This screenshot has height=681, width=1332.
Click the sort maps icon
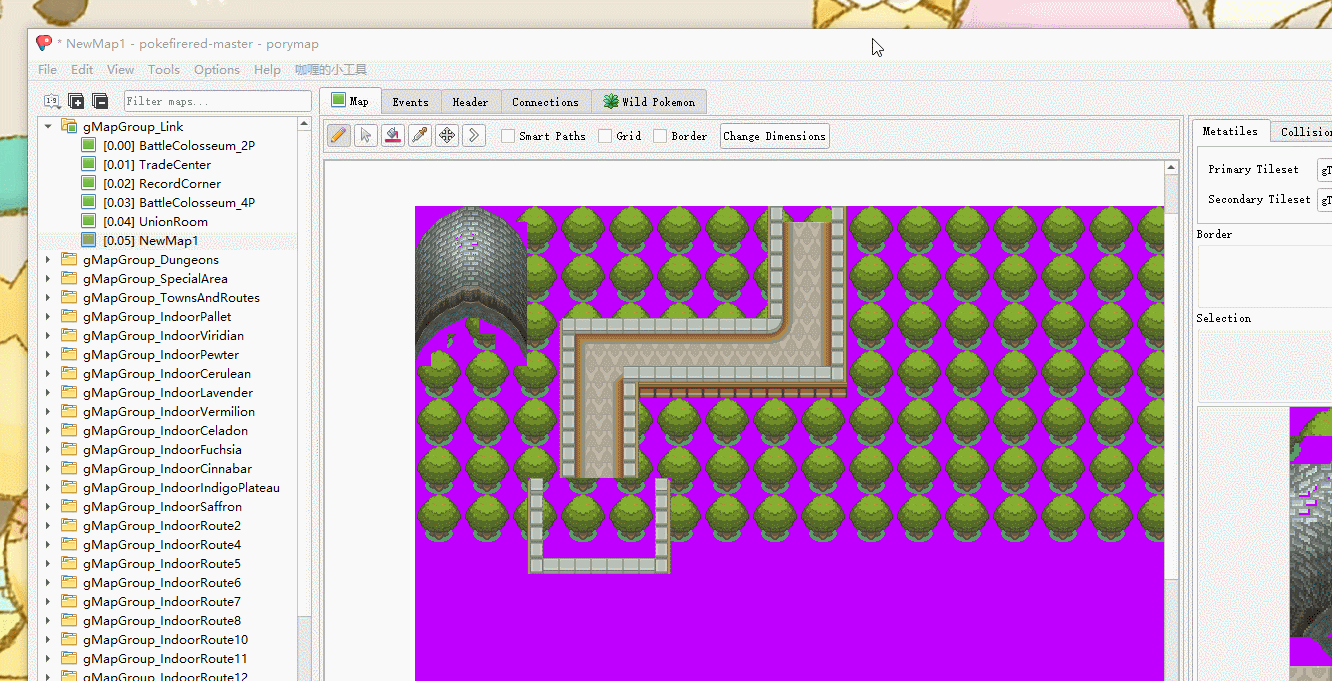click(52, 101)
